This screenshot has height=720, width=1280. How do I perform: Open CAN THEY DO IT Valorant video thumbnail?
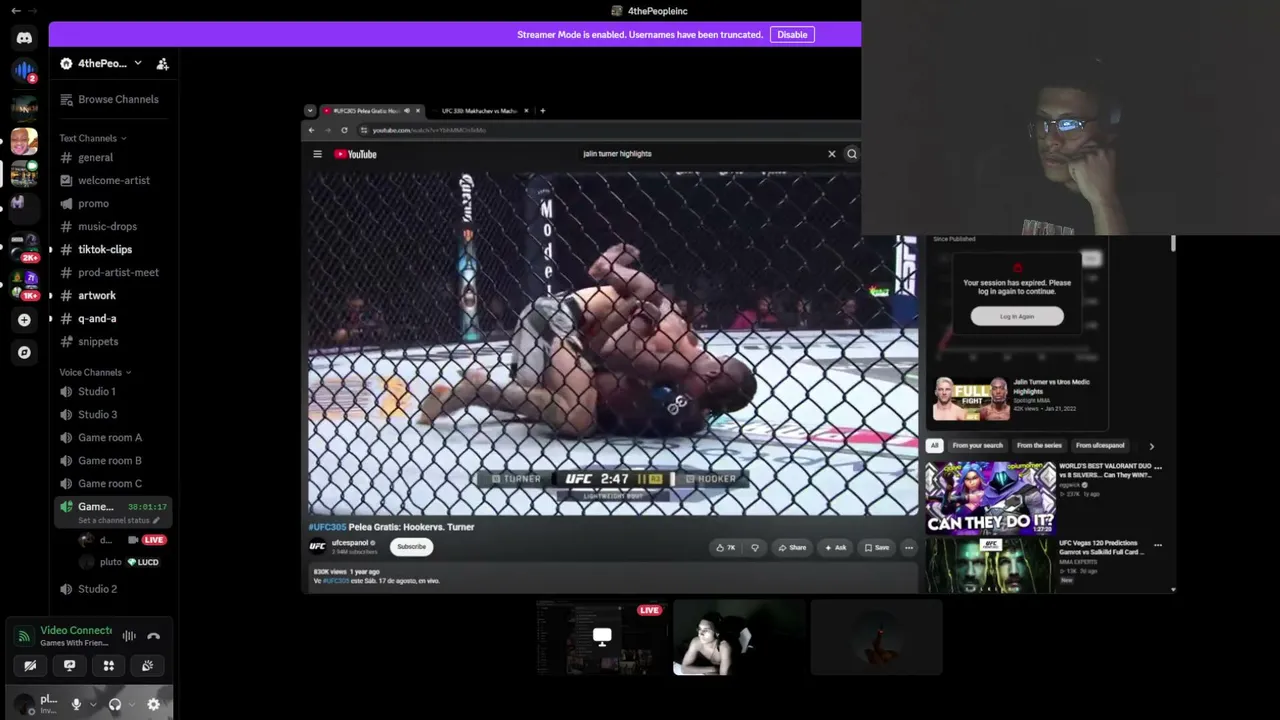989,497
